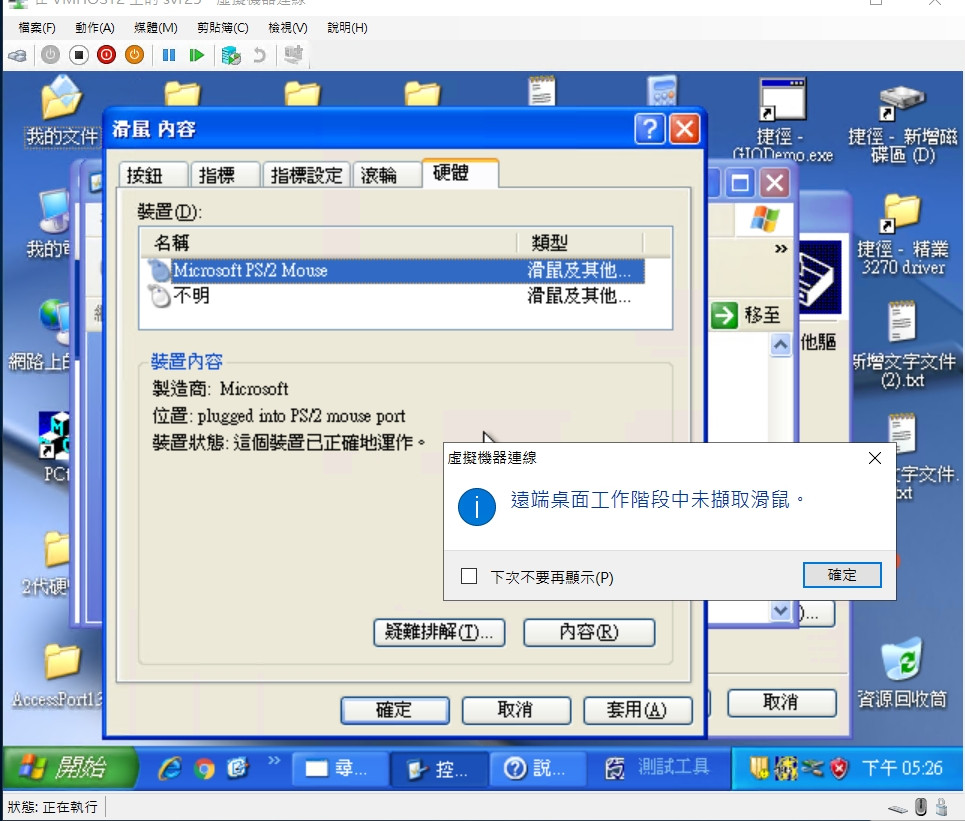
Task: Open the 檔案(F) menu
Action: coord(37,28)
